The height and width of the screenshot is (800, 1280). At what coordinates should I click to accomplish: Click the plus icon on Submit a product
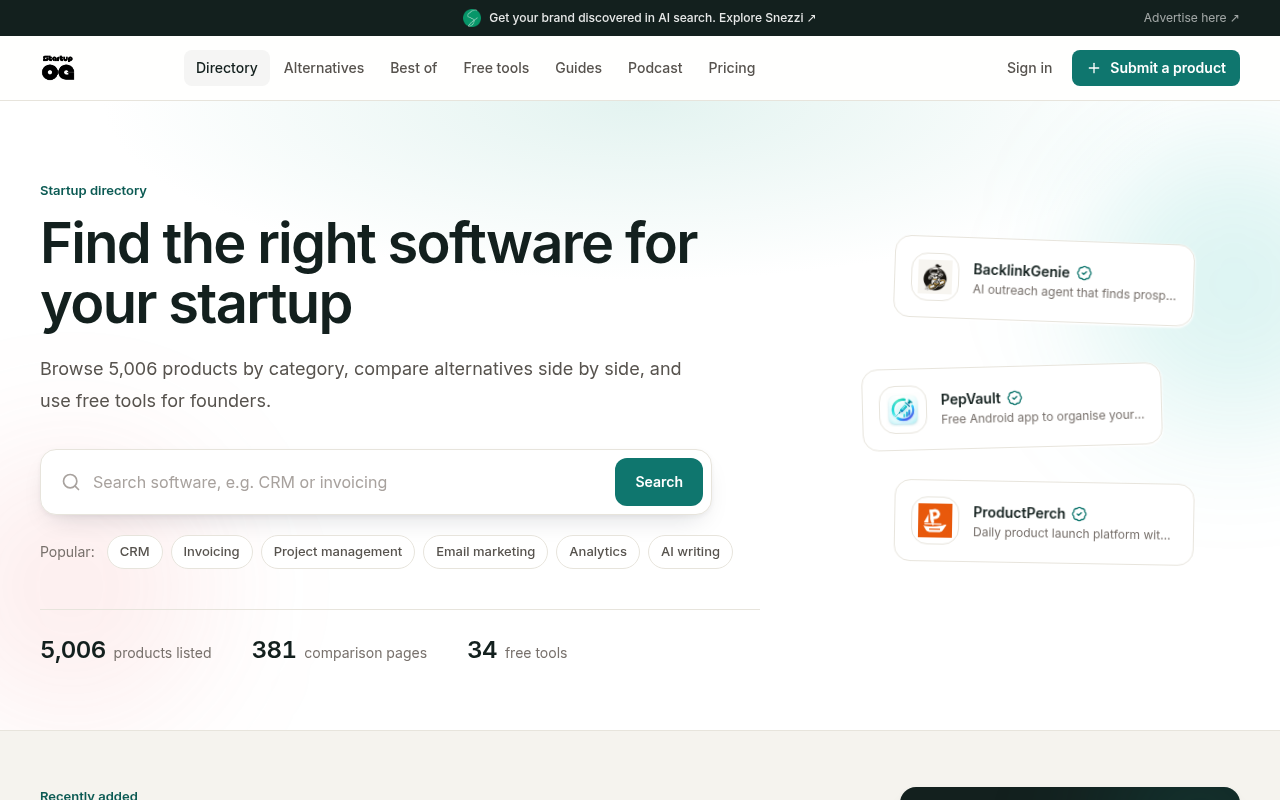pyautogui.click(x=1093, y=68)
